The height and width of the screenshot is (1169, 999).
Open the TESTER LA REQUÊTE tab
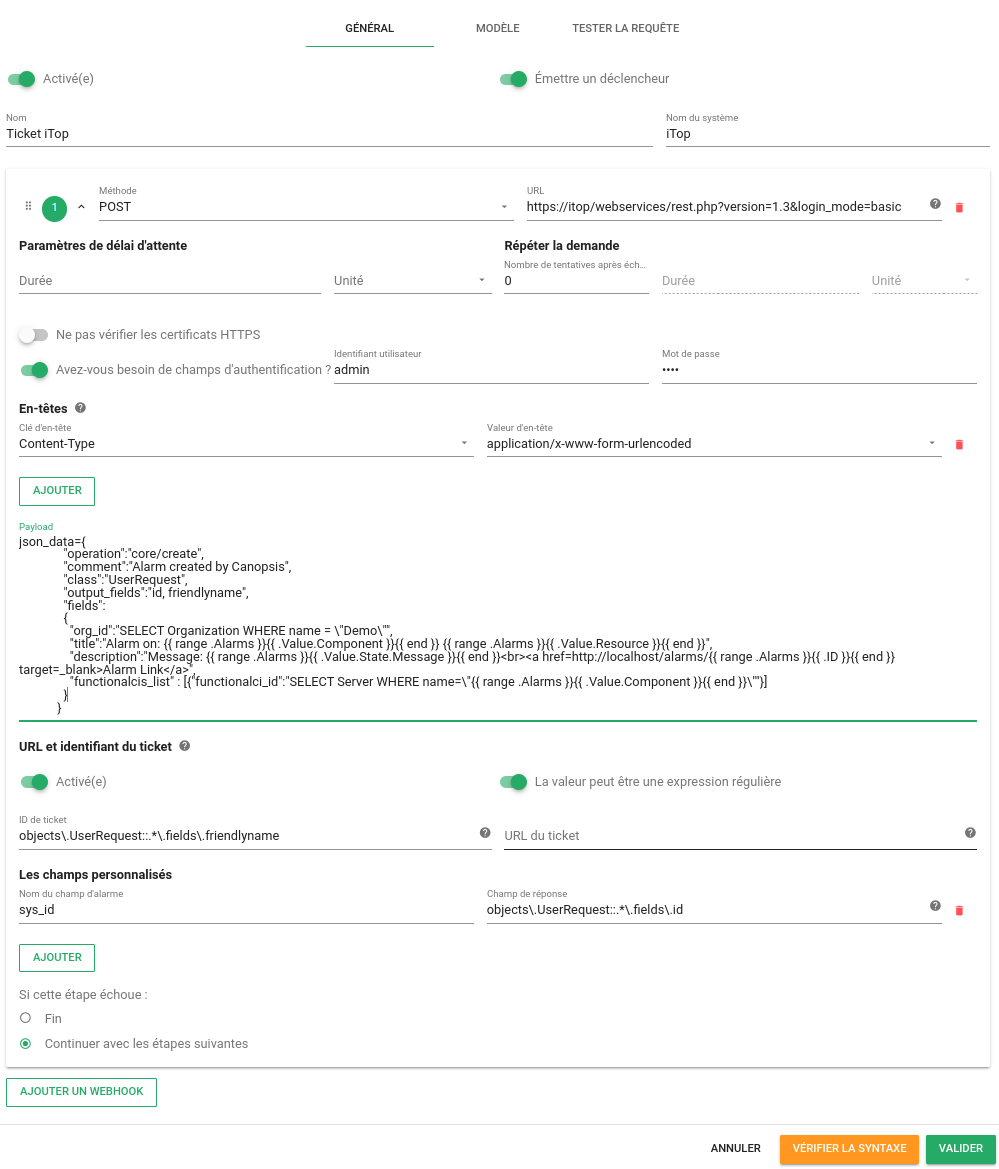tap(625, 28)
